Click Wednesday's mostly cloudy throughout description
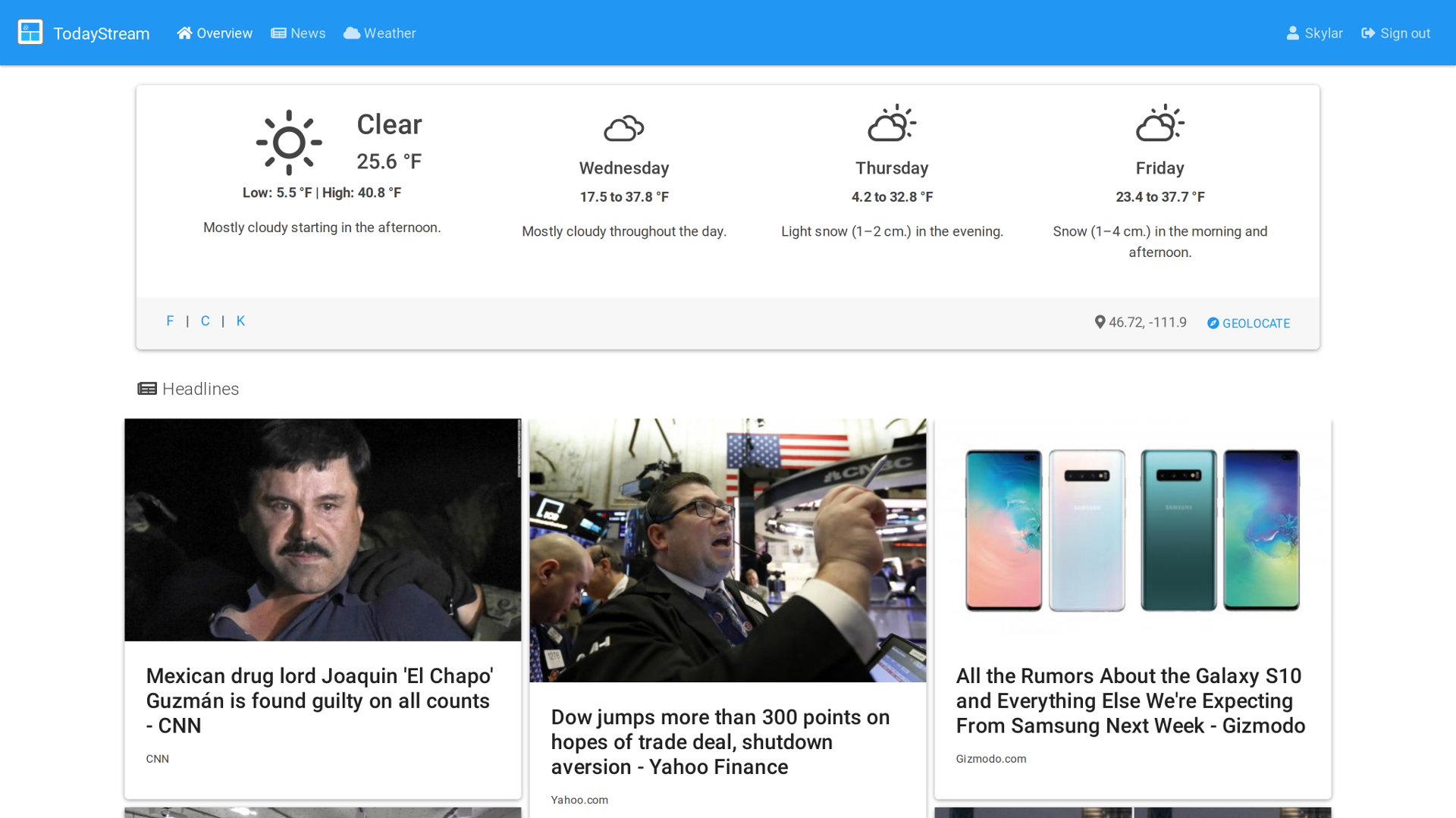 [624, 231]
